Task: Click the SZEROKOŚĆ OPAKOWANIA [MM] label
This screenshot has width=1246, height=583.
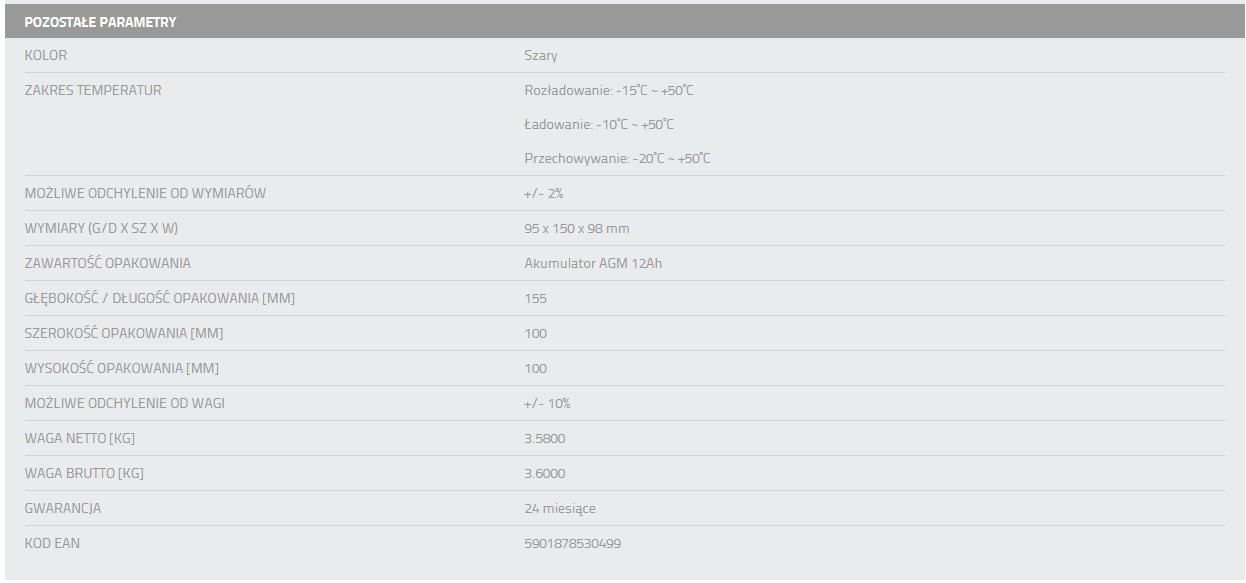Action: click(x=124, y=334)
